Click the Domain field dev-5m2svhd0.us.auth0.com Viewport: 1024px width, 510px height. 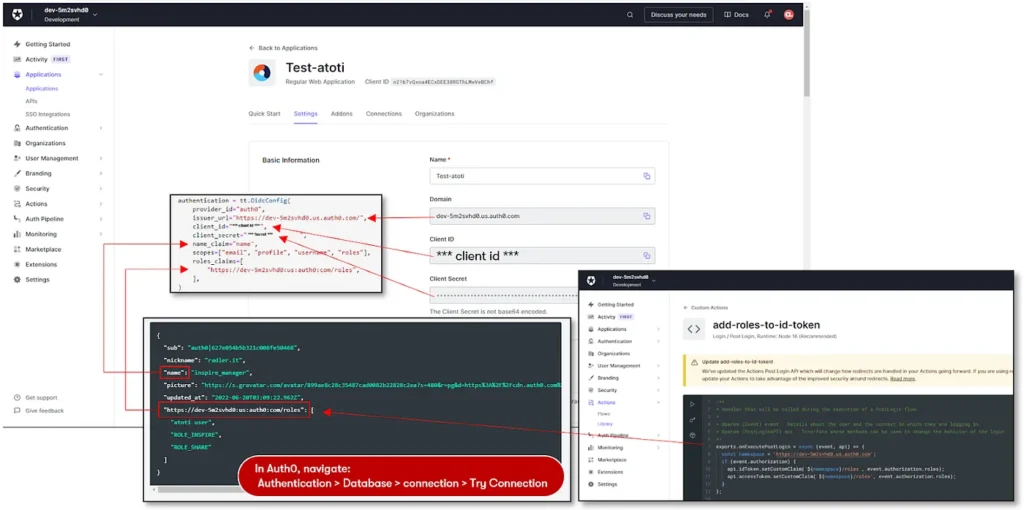point(542,216)
